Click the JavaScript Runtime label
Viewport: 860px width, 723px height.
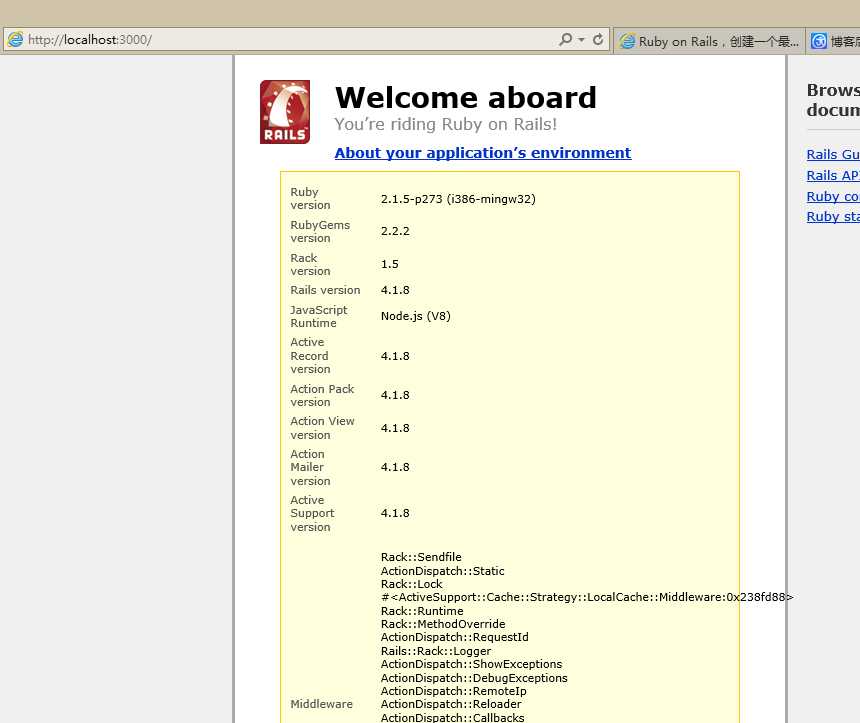pyautogui.click(x=319, y=317)
